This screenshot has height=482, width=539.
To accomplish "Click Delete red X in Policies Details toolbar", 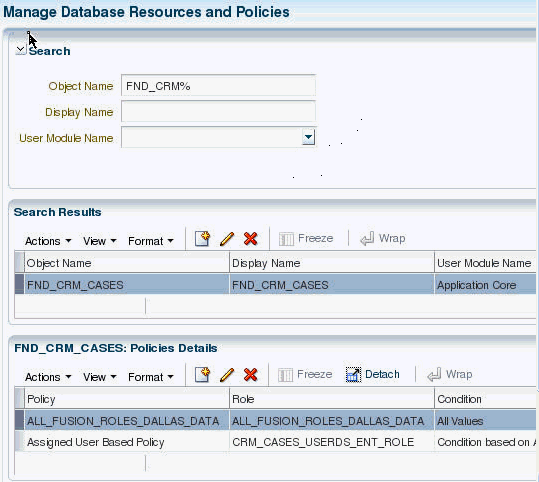I will (x=251, y=374).
